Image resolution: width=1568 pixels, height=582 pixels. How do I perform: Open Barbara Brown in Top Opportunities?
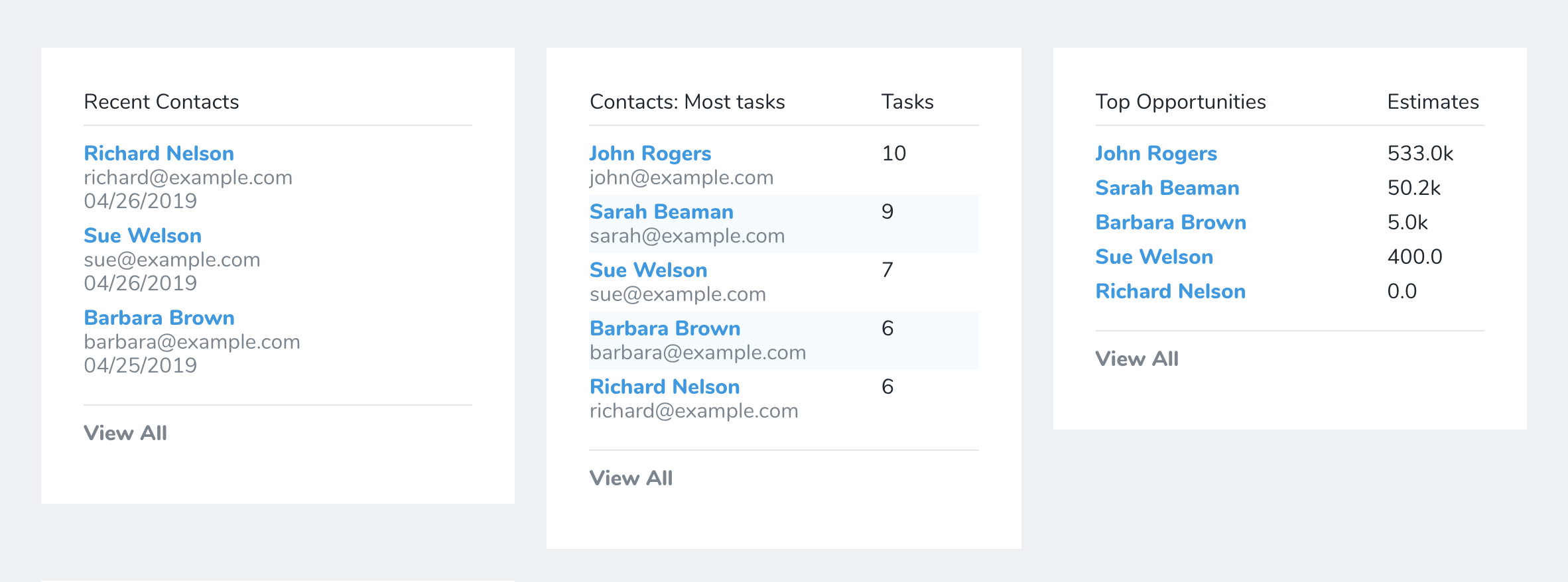1171,223
